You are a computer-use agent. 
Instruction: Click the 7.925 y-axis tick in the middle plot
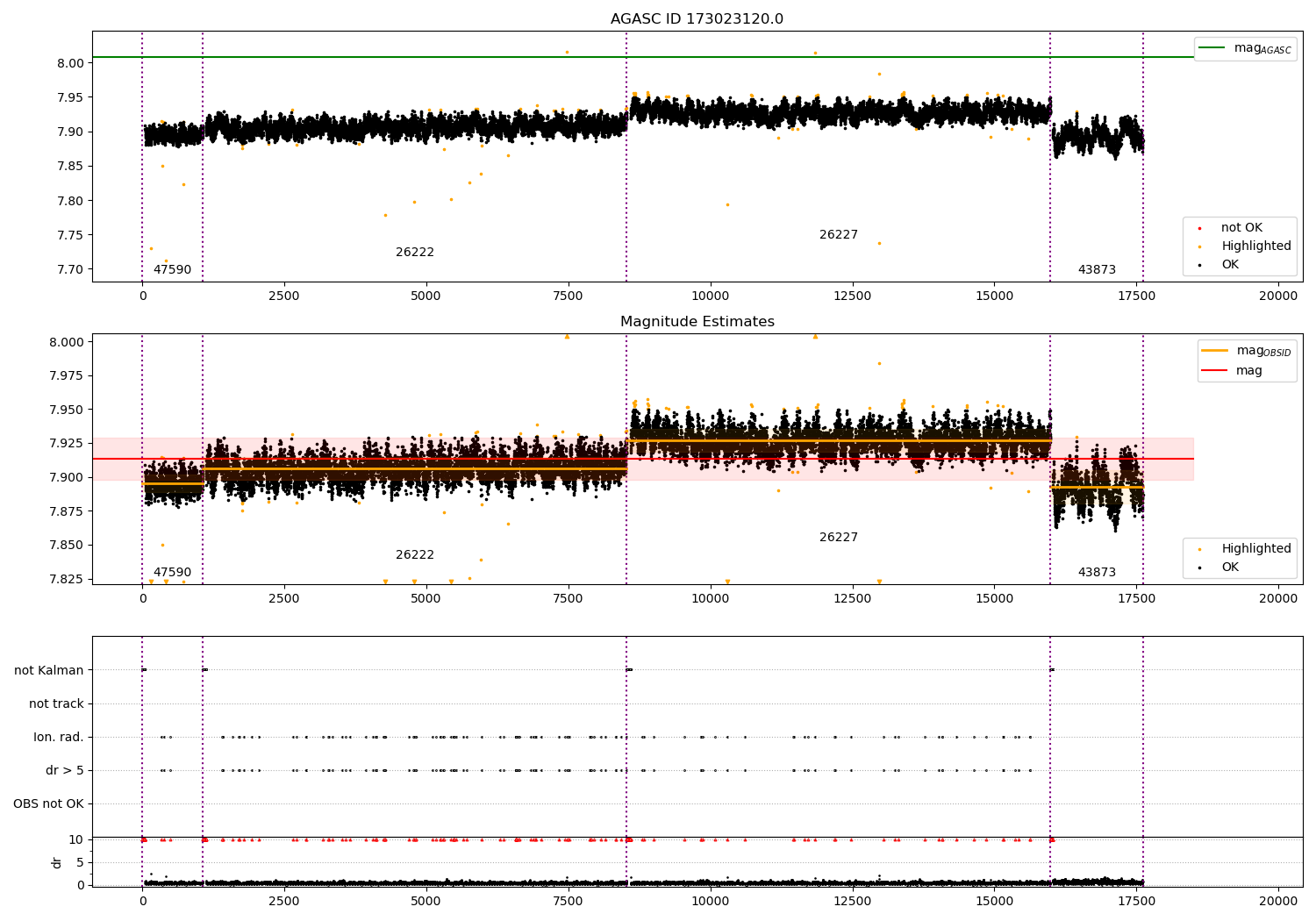[x=67, y=444]
